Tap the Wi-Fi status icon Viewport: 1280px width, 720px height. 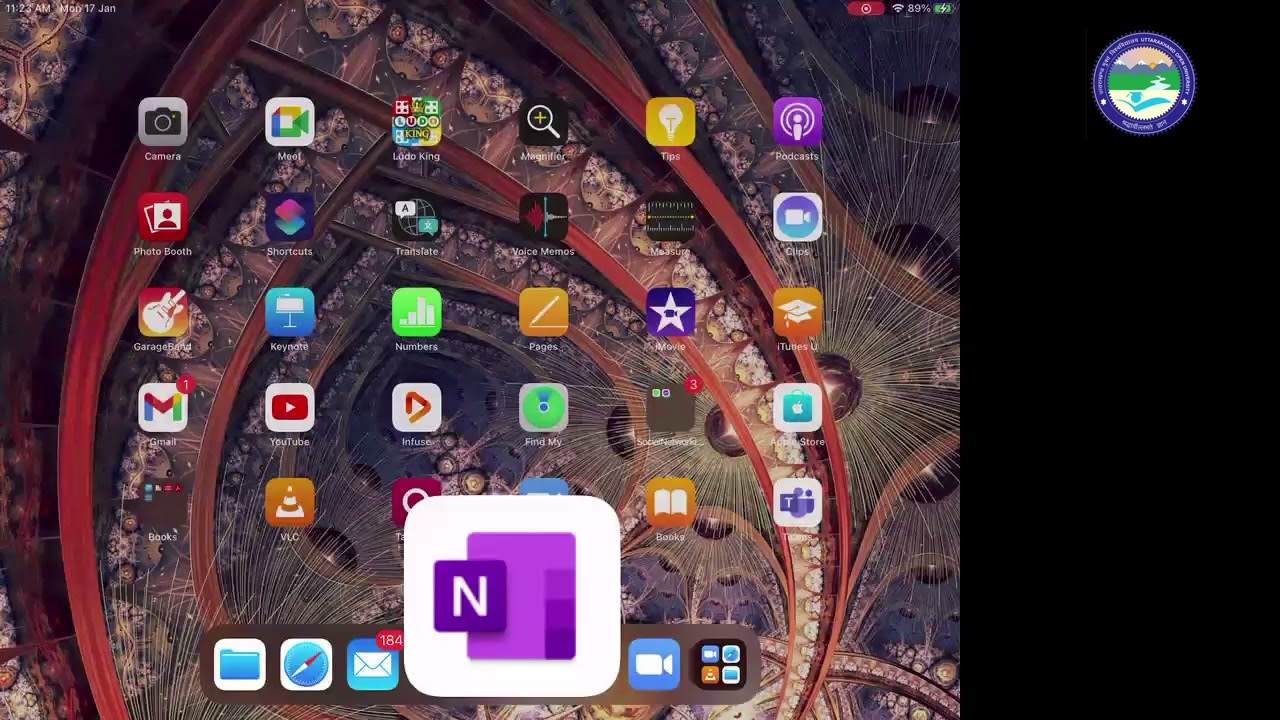[x=898, y=8]
